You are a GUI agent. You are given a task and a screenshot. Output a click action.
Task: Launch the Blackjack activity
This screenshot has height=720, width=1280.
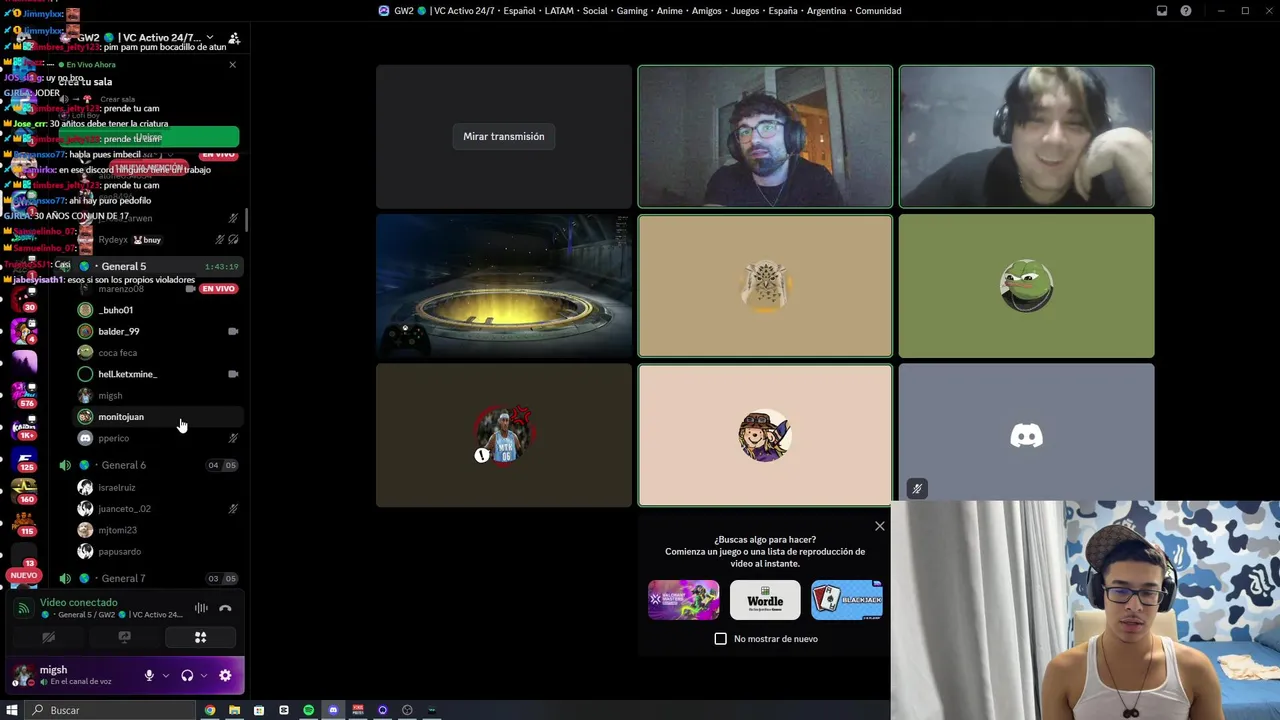click(847, 600)
